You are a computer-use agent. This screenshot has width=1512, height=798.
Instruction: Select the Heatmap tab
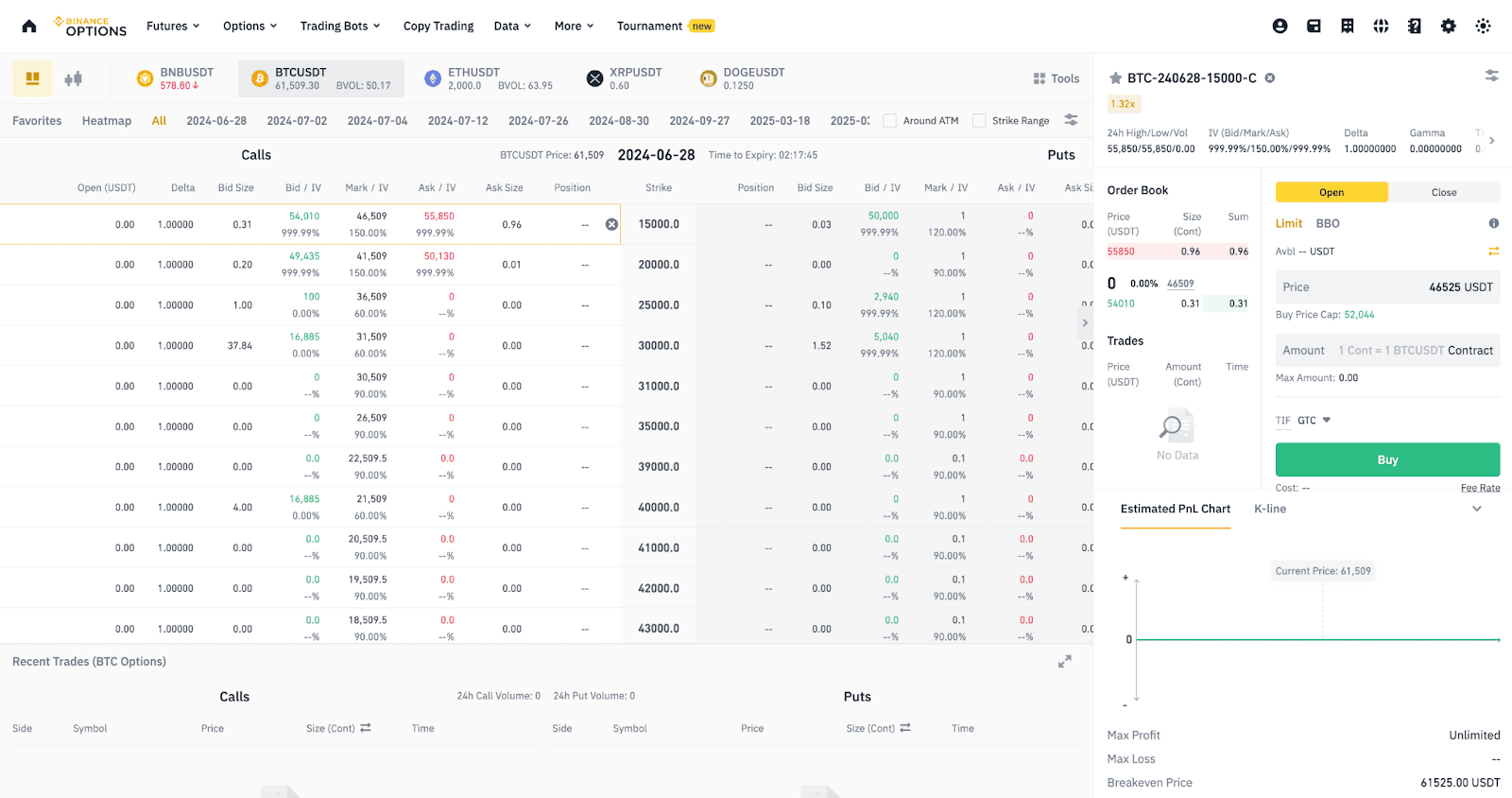(x=107, y=121)
